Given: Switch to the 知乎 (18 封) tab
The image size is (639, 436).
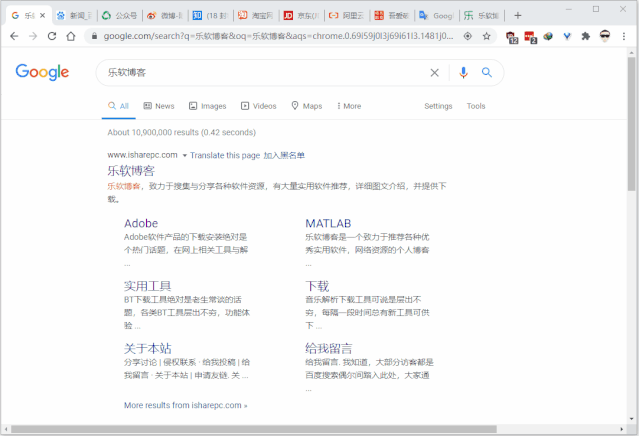Looking at the screenshot, I should click(x=211, y=15).
